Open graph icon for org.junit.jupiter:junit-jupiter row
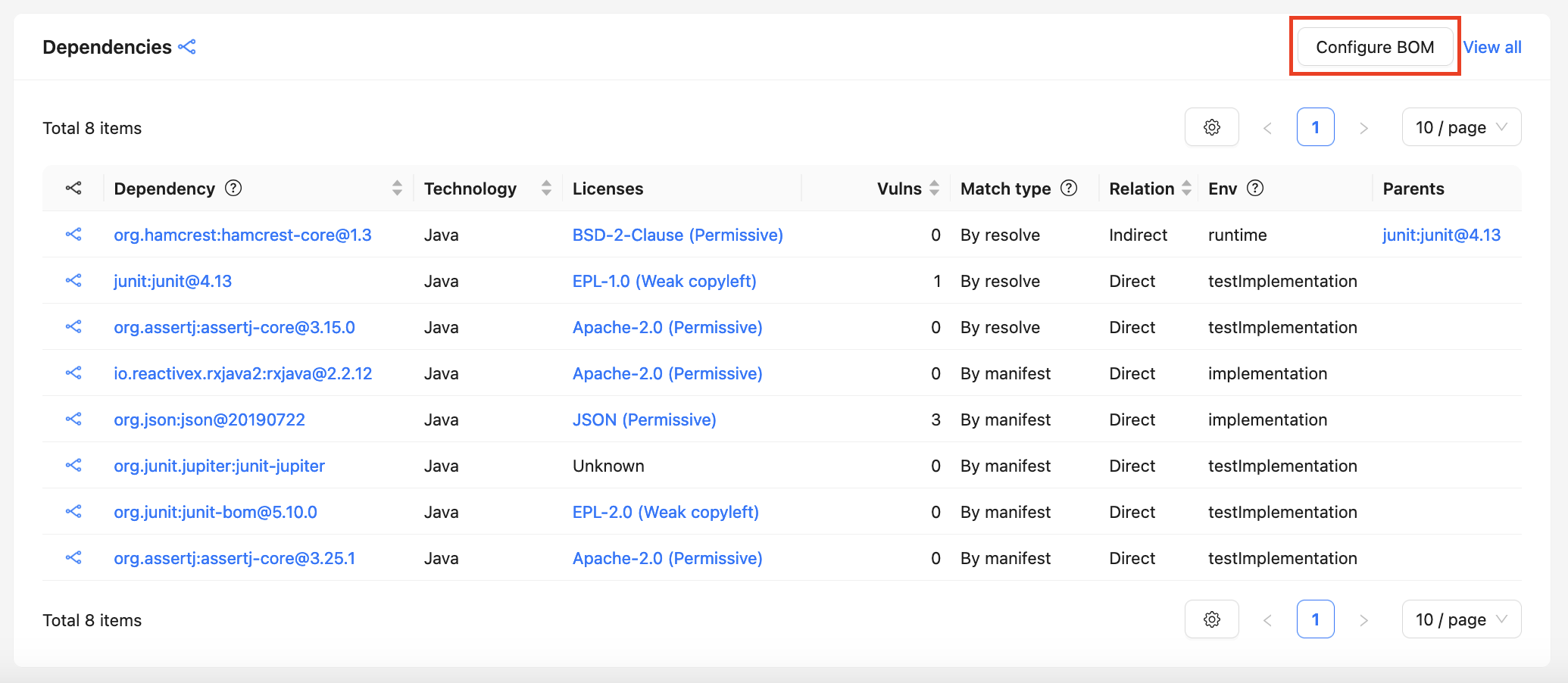1568x683 pixels. (x=73, y=466)
